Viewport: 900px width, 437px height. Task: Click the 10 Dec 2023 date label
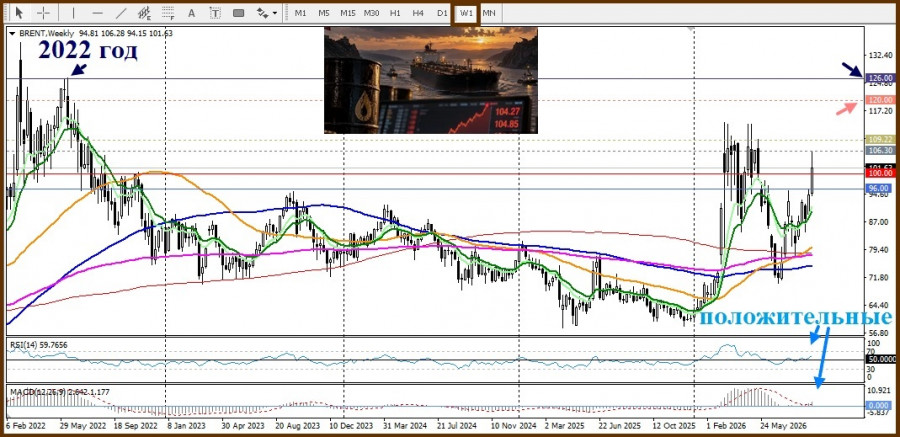click(x=350, y=427)
